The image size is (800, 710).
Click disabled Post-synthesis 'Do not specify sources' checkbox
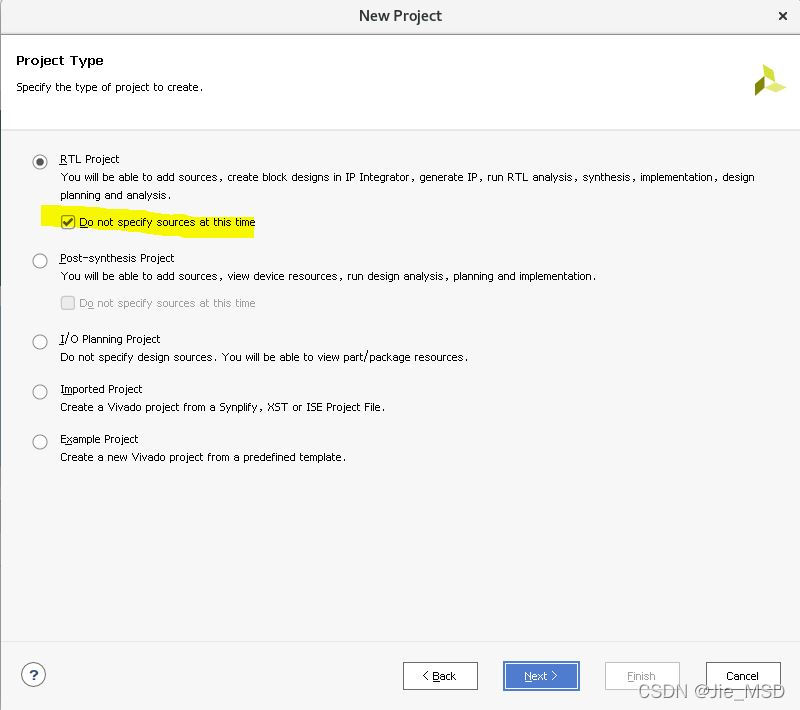coord(68,303)
